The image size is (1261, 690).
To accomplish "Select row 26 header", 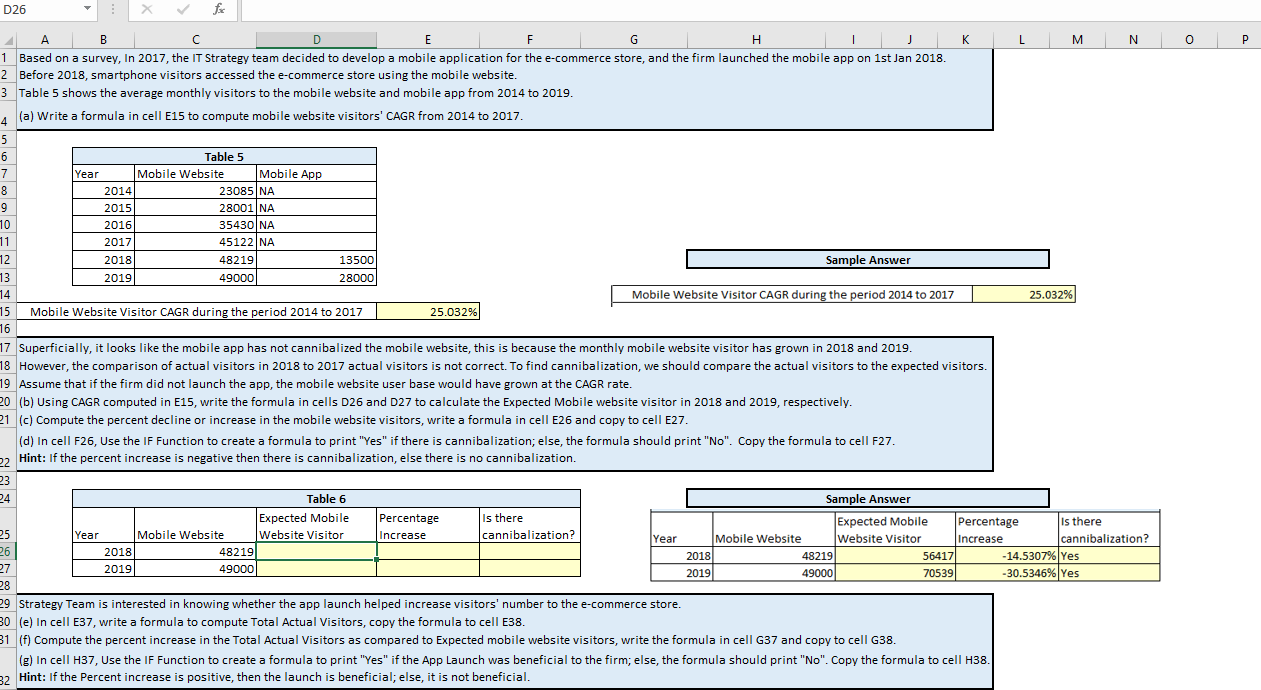I will 7,552.
